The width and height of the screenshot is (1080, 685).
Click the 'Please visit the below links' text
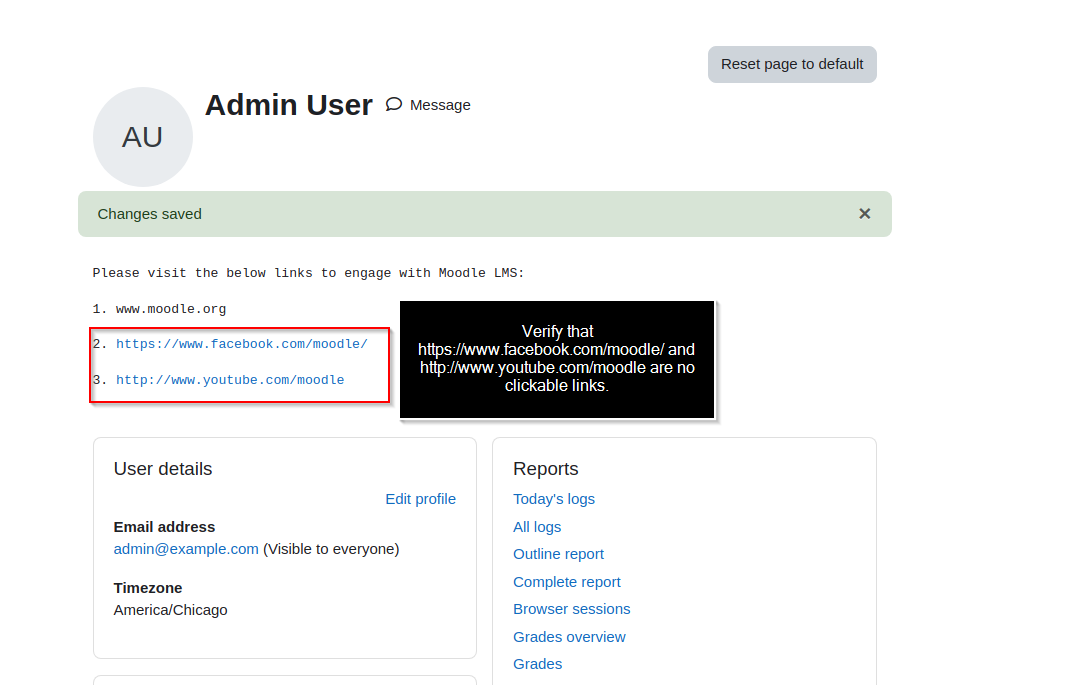[x=309, y=273]
